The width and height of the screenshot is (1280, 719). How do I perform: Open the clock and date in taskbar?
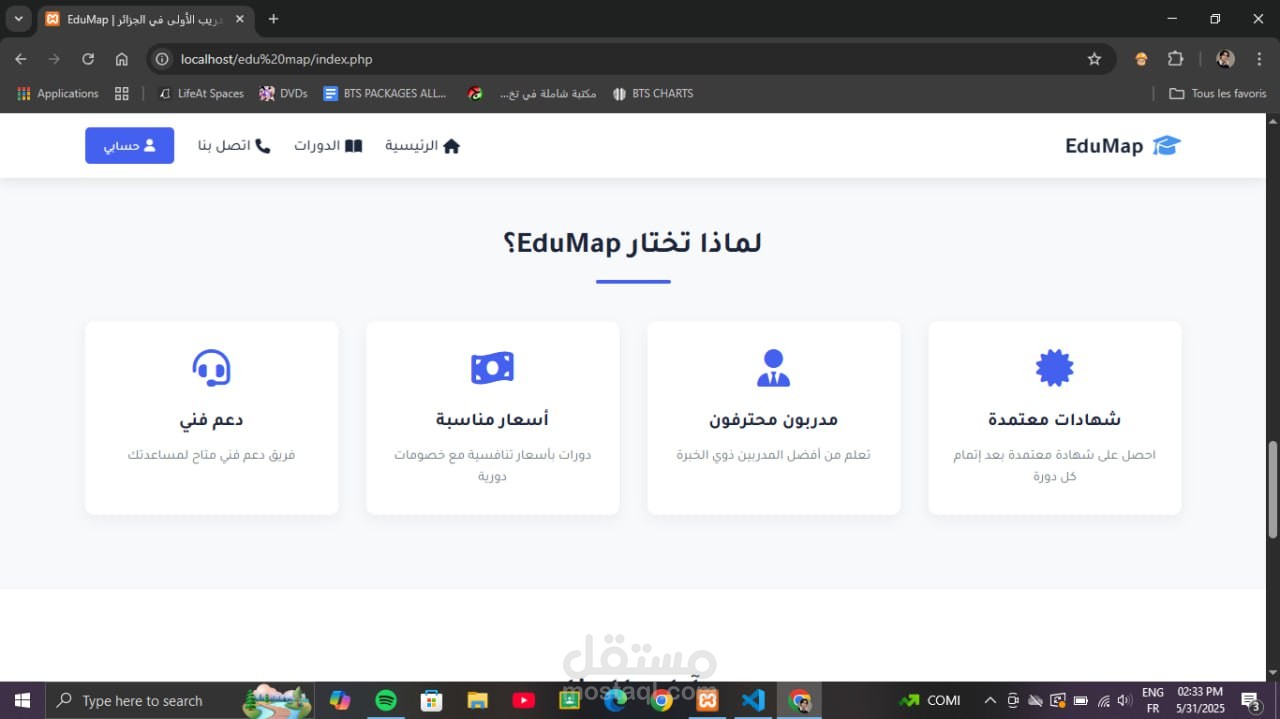pos(1200,700)
